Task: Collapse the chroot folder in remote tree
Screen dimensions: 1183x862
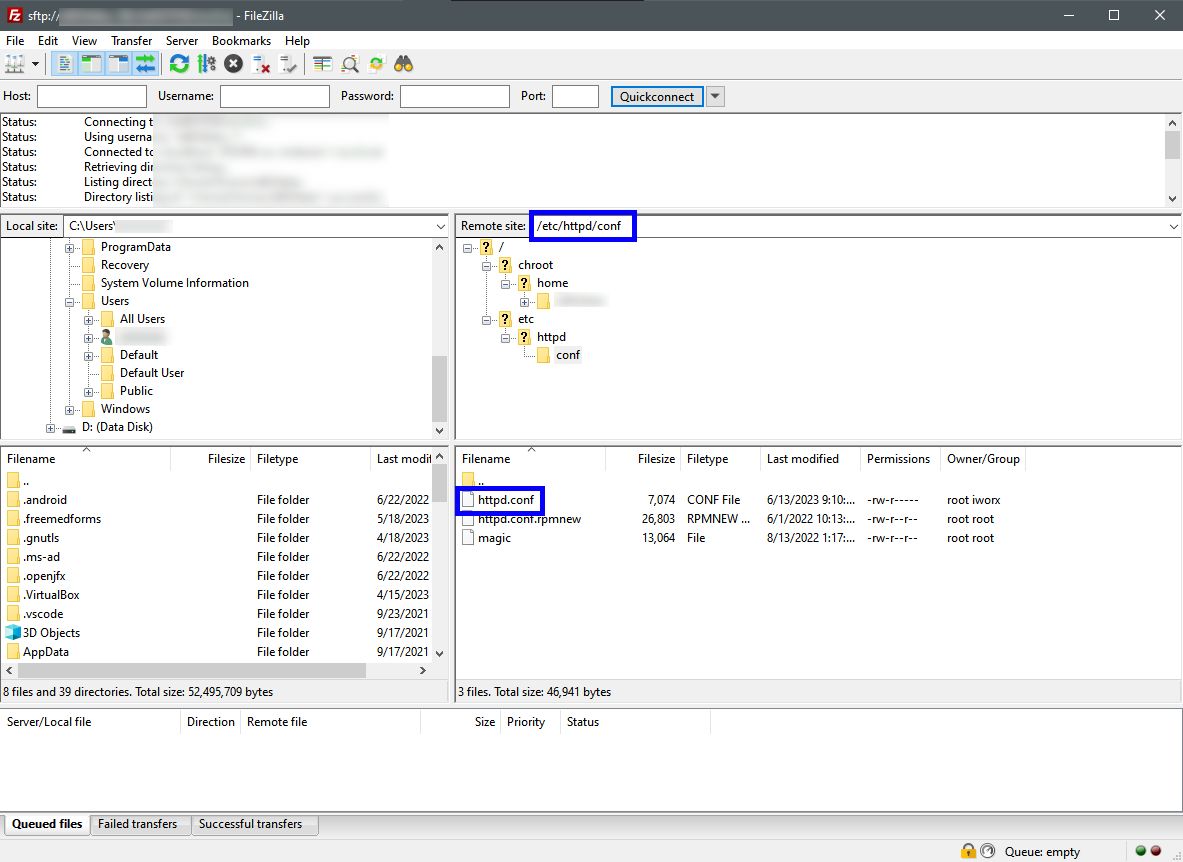Action: point(487,264)
